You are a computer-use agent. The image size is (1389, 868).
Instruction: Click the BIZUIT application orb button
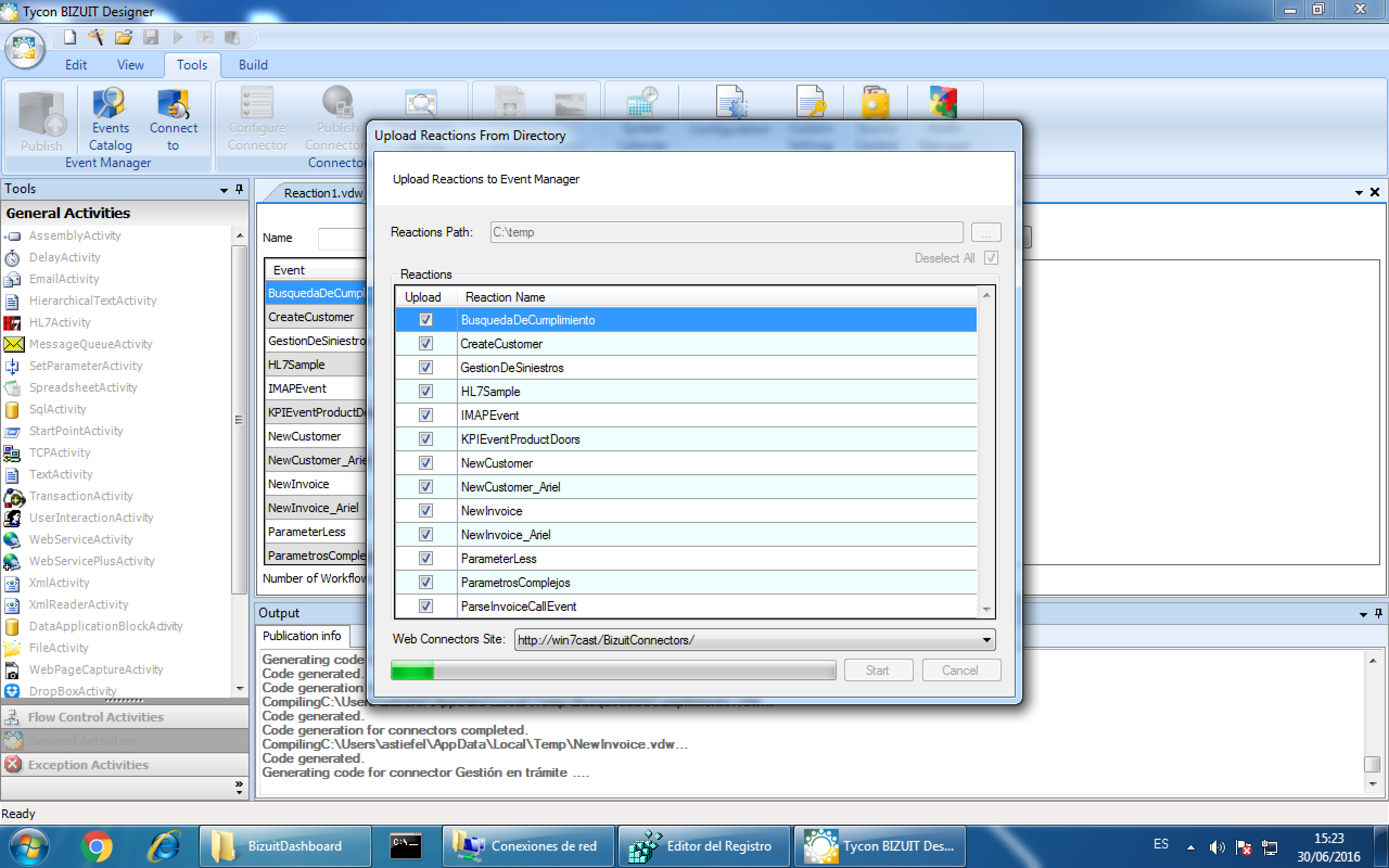click(24, 49)
